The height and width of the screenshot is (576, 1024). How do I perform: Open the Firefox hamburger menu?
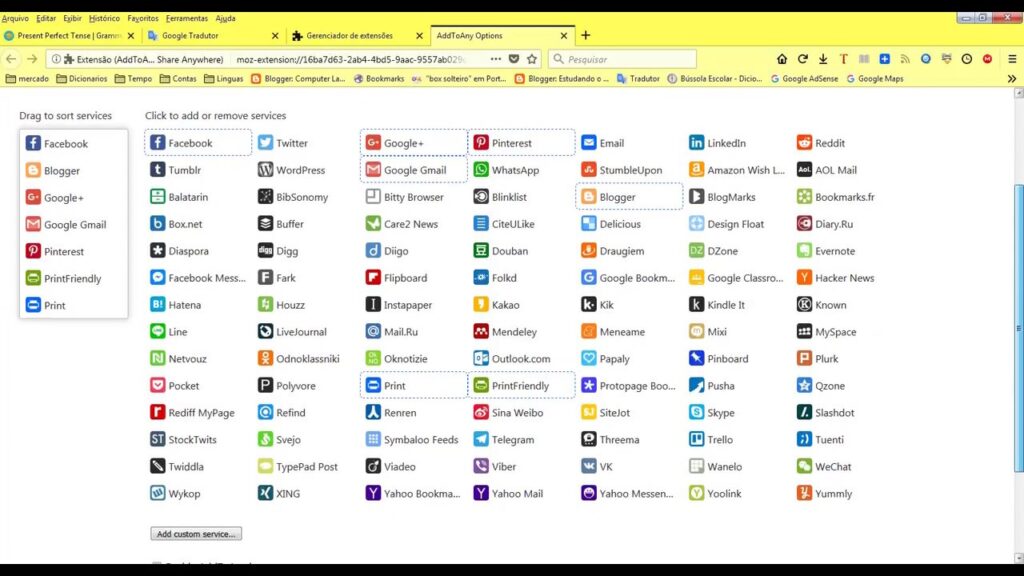click(x=1012, y=59)
